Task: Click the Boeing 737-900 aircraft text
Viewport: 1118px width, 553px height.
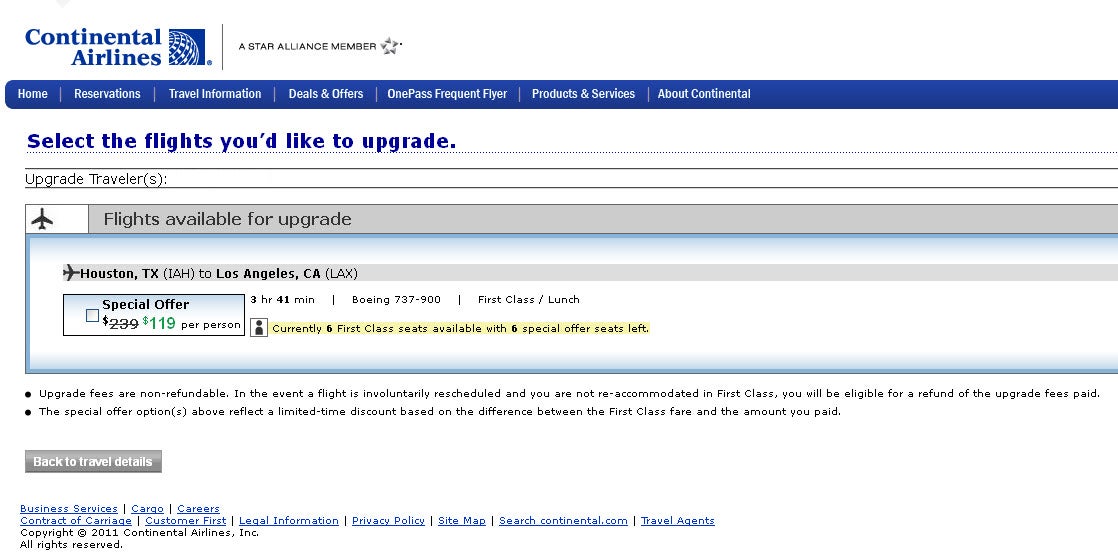Action: coord(396,299)
